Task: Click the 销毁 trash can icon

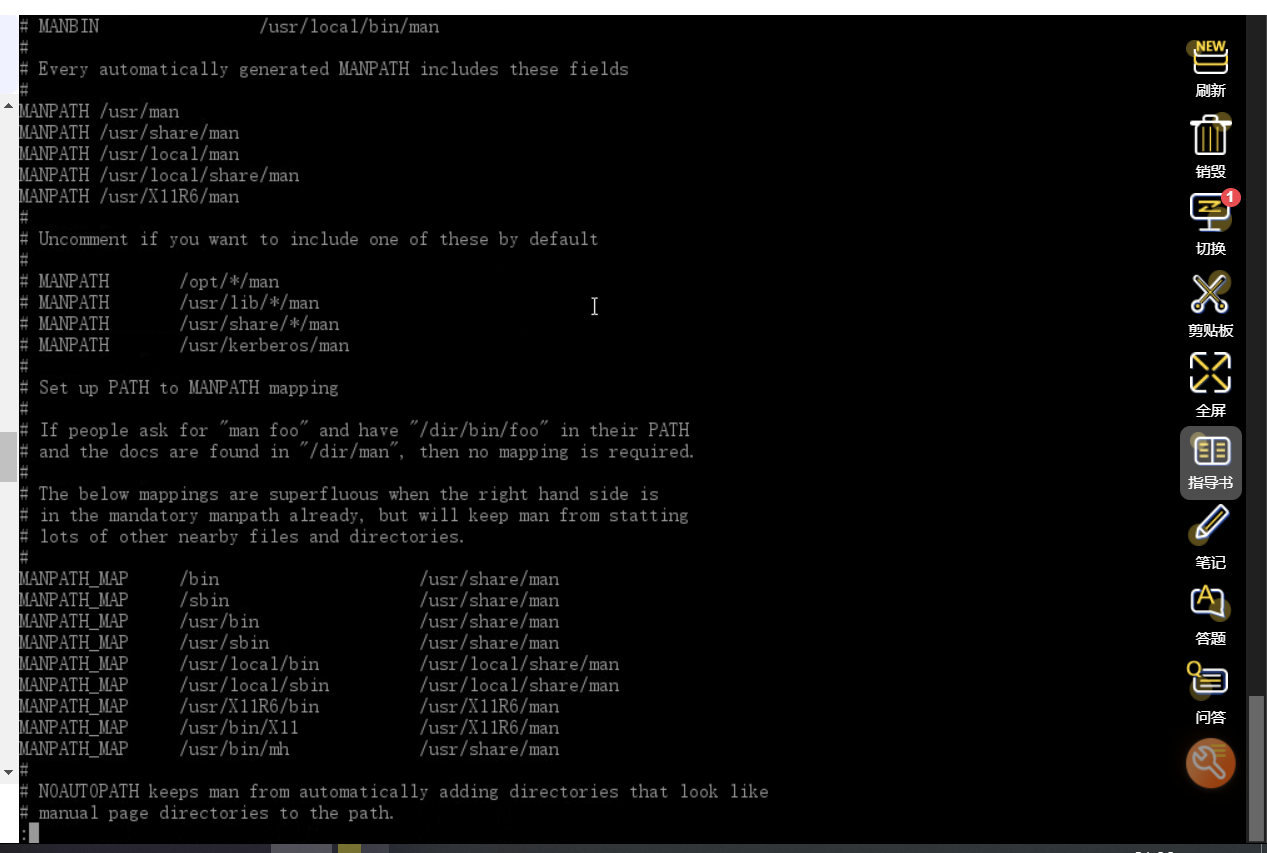Action: tap(1210, 146)
